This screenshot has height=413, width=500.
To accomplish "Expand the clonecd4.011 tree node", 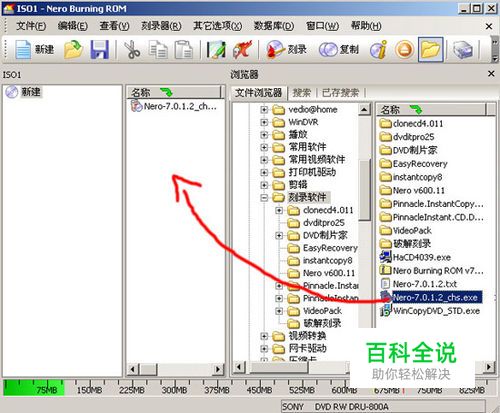I will (x=279, y=210).
